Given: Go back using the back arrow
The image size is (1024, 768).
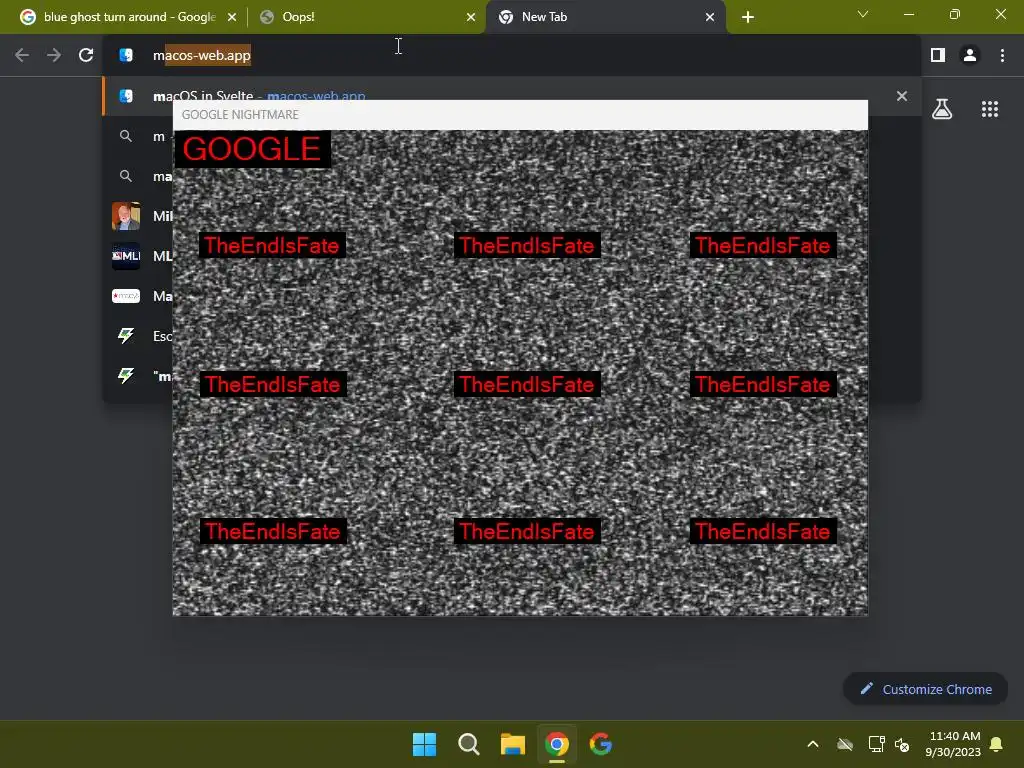Looking at the screenshot, I should pos(22,56).
